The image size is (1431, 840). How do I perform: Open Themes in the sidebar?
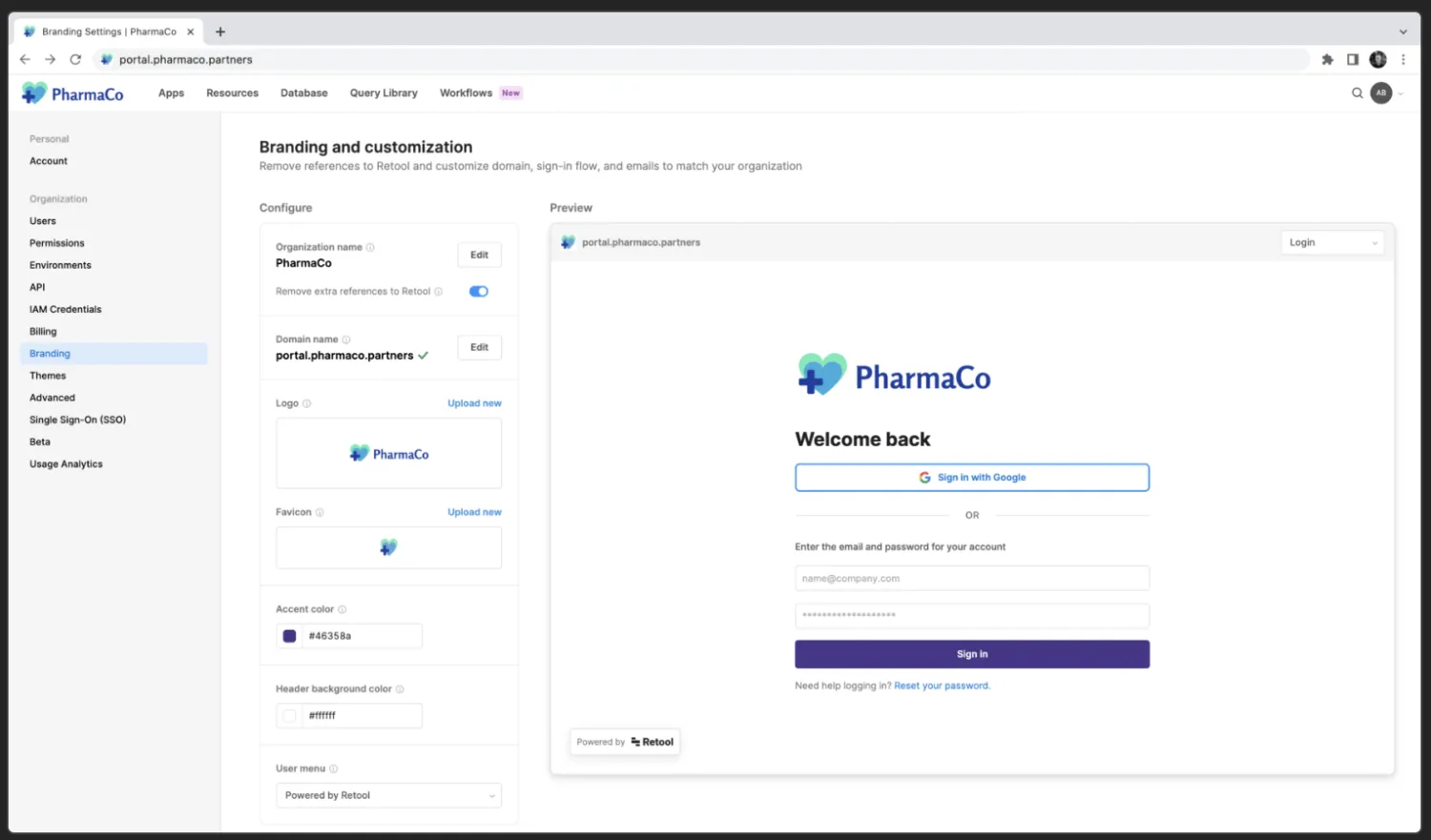tap(48, 376)
